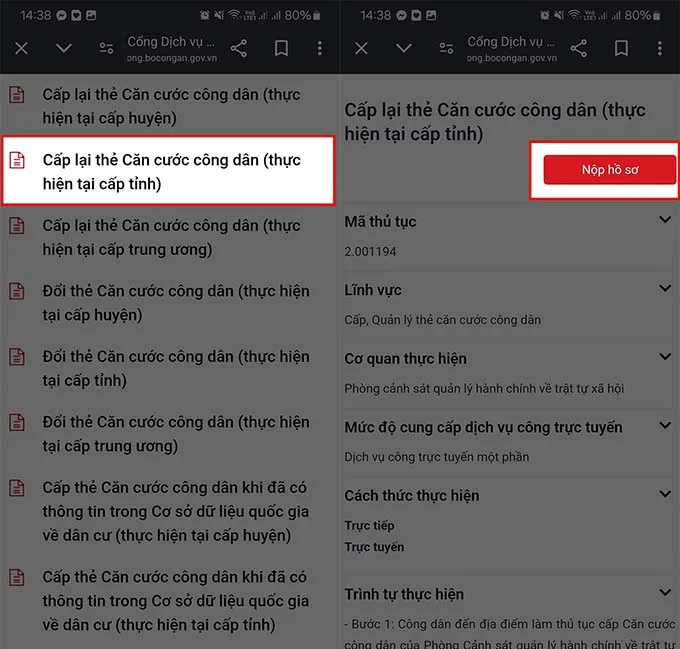Select procedure code '2.001194' text
Viewport: 680px width, 649px height.
click(x=370, y=251)
